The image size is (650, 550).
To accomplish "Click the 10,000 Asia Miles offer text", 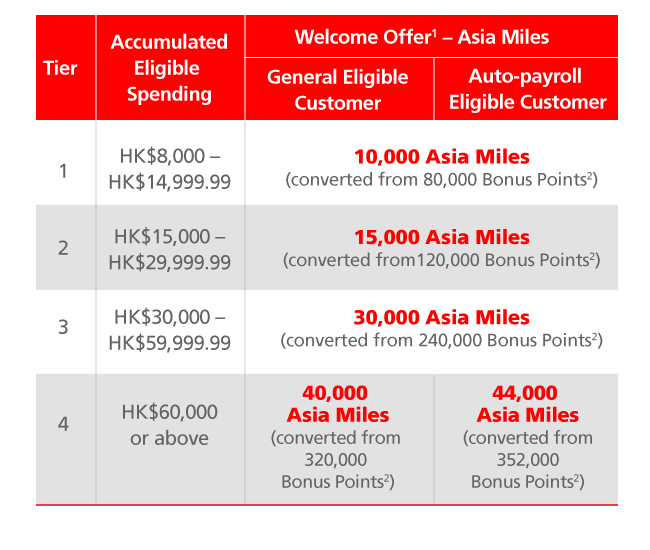I will [441, 157].
